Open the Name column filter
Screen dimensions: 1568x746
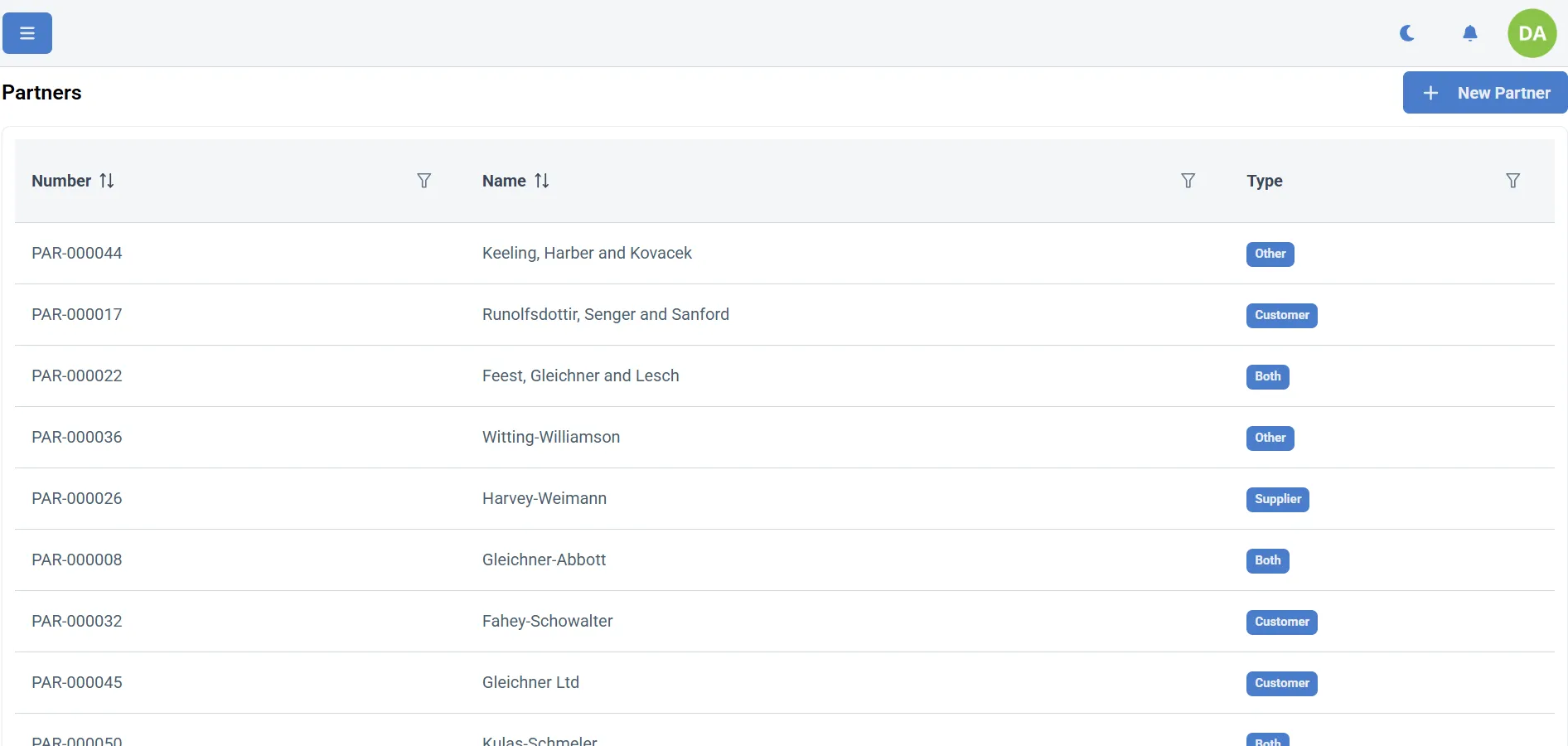click(x=1188, y=181)
